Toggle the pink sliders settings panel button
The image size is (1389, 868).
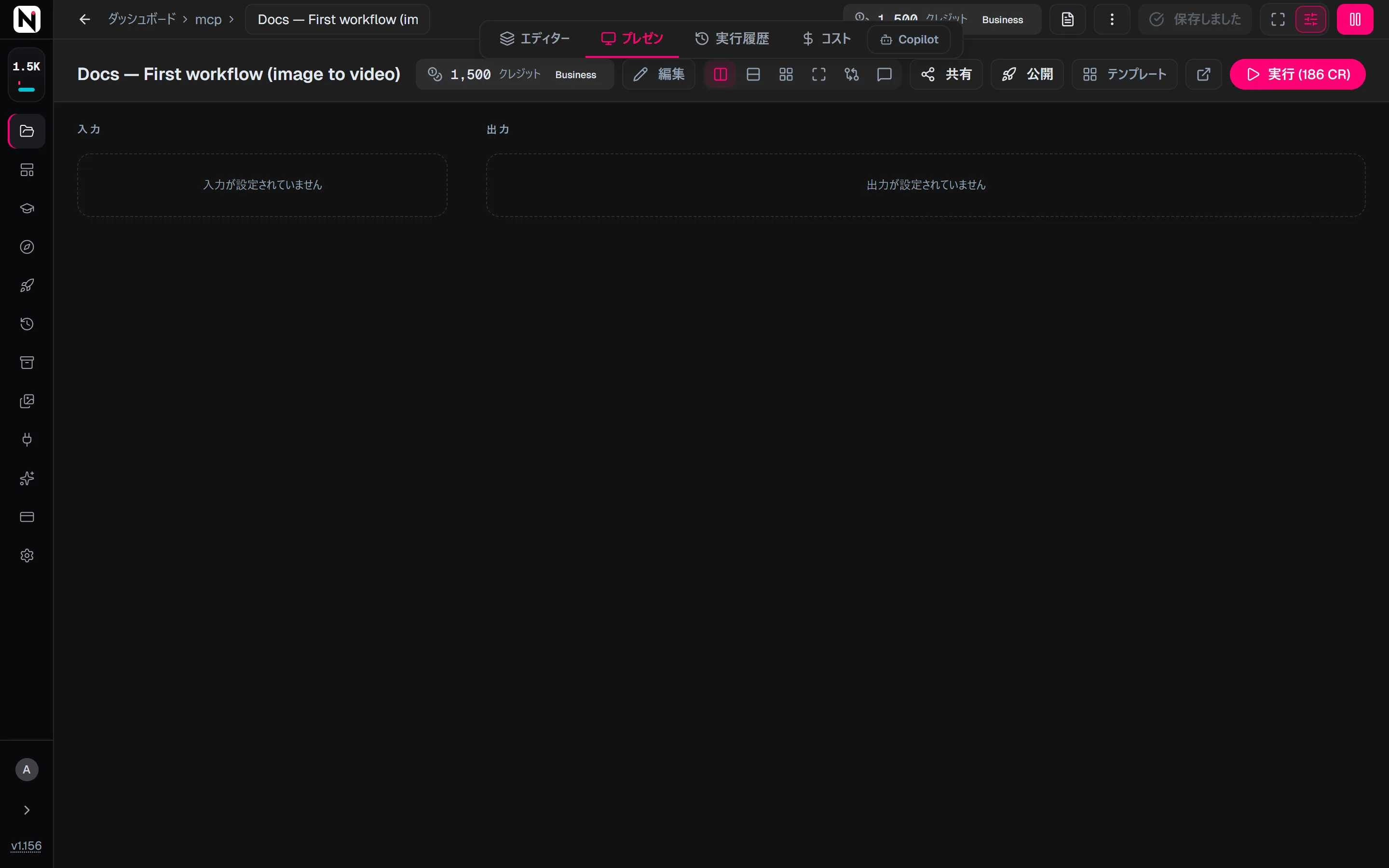pos(1311,19)
